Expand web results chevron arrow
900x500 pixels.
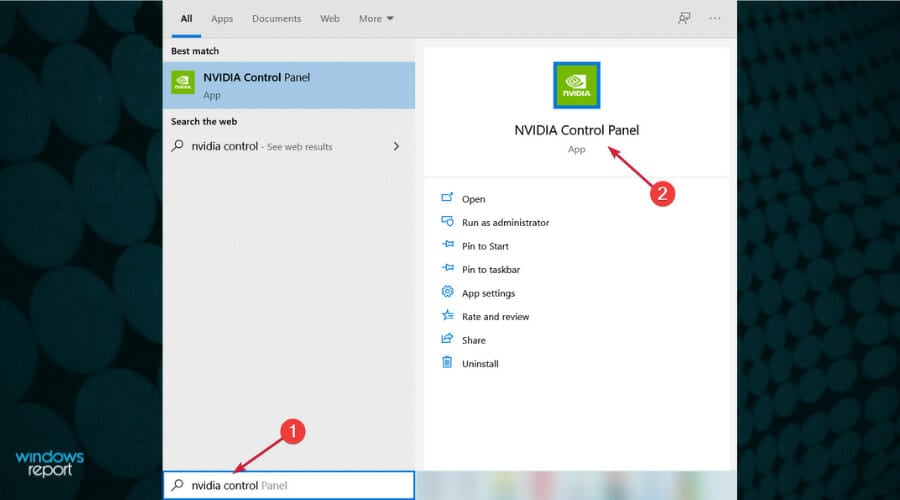click(x=396, y=146)
